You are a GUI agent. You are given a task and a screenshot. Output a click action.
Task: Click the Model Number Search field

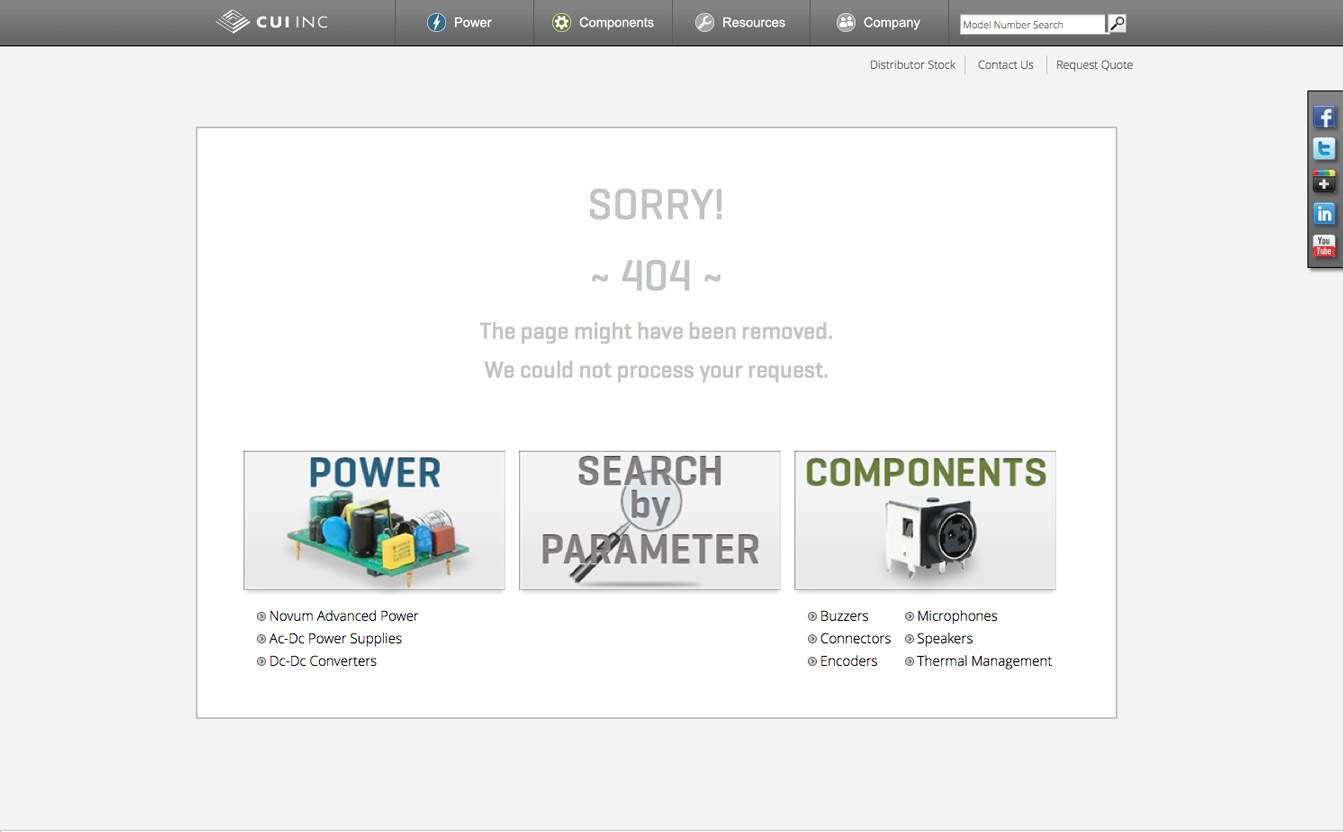[x=1032, y=24]
